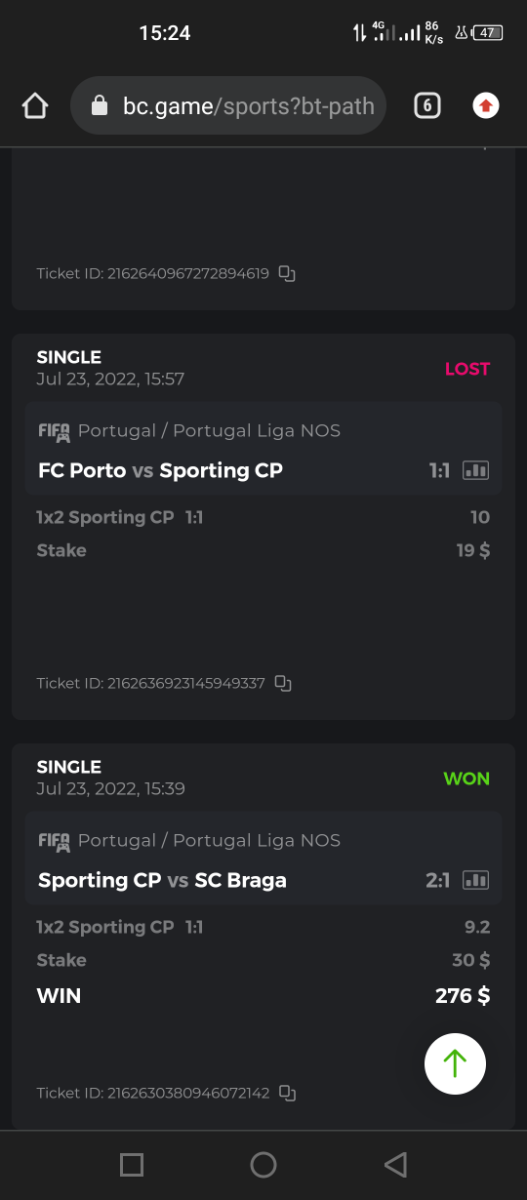Tap the Android home circle button
527x1200 pixels.
(263, 1164)
